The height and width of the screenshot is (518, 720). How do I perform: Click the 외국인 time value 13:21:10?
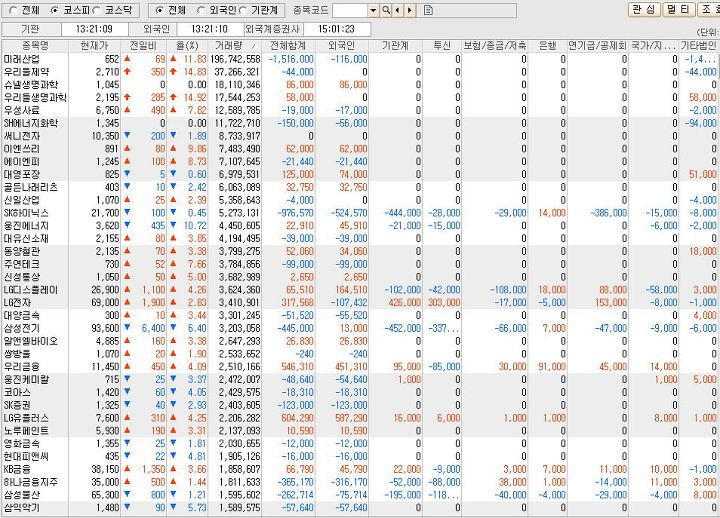tap(209, 29)
